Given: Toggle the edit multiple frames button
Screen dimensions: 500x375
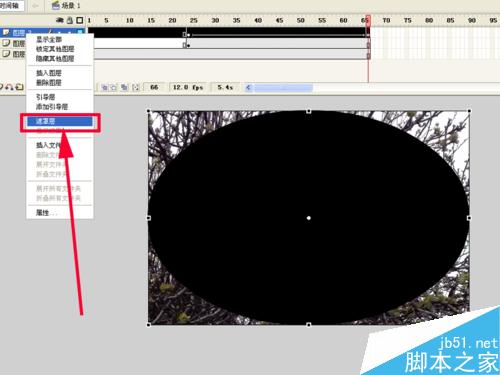Looking at the screenshot, I should pyautogui.click(x=124, y=88).
